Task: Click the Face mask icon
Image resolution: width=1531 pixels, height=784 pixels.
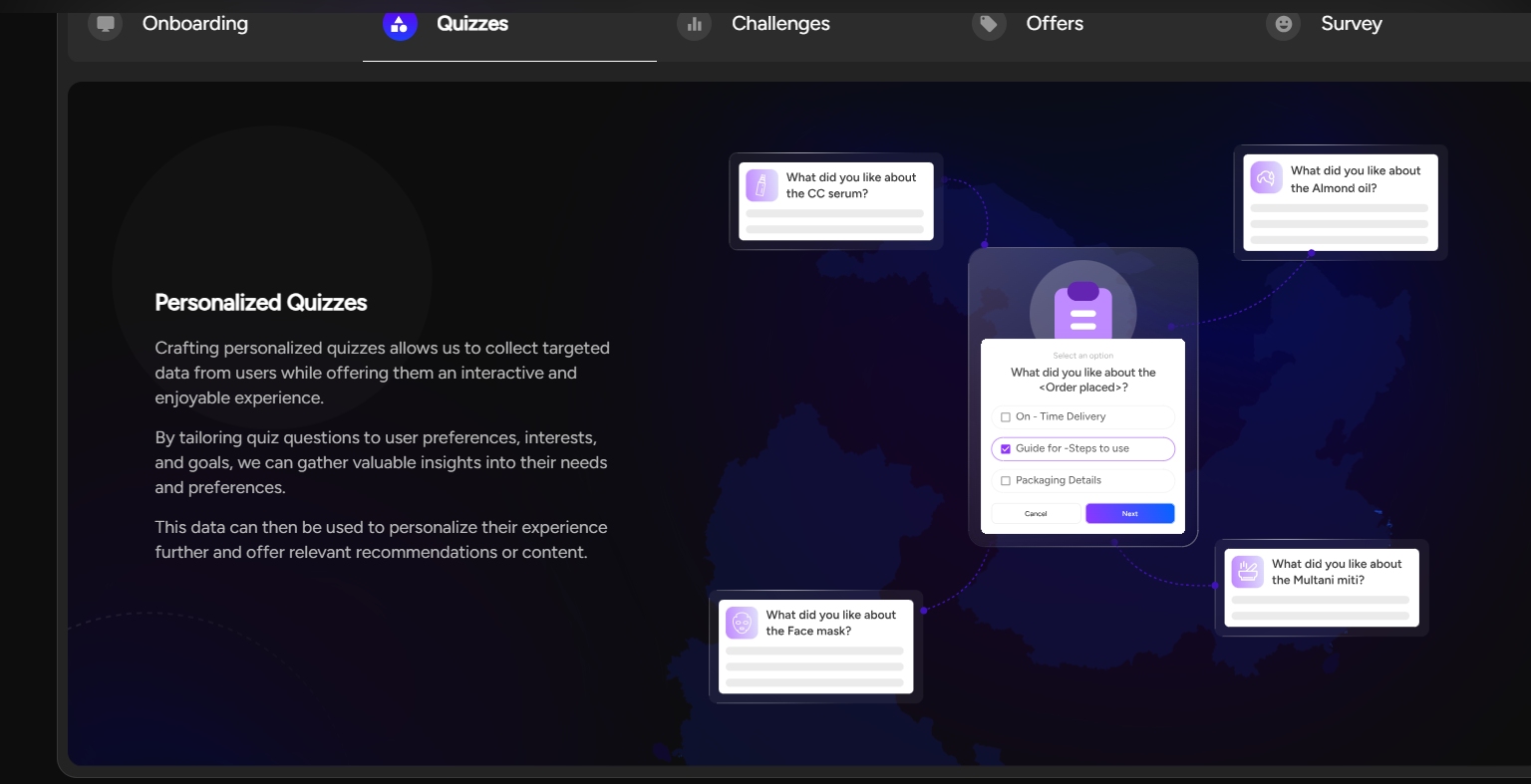Action: [742, 623]
